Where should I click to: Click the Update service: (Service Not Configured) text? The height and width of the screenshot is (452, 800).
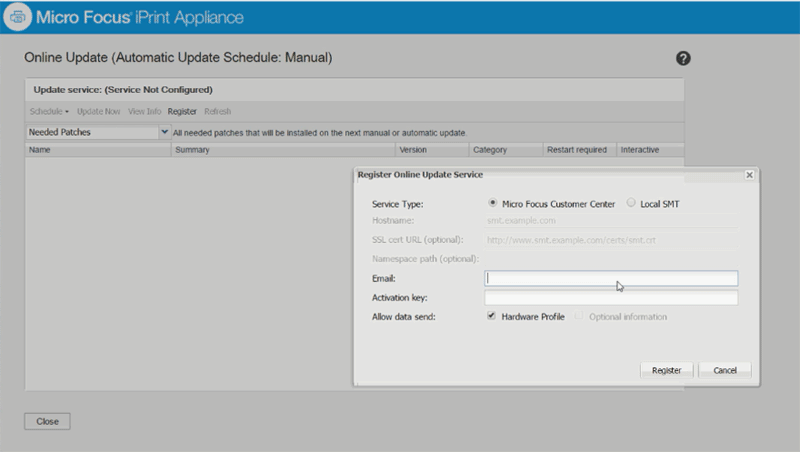tap(123, 90)
